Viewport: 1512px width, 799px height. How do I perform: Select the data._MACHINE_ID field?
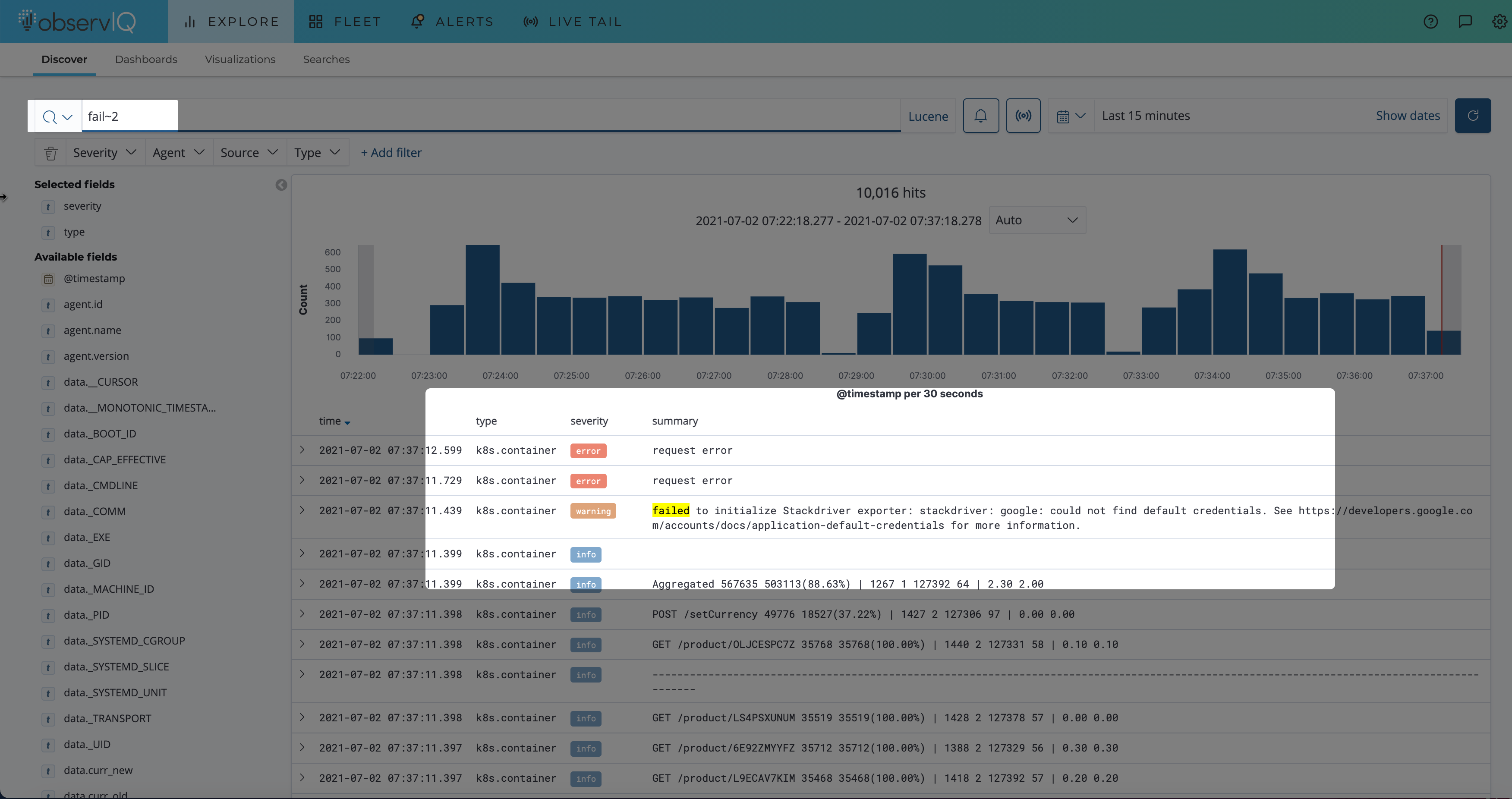(x=109, y=589)
